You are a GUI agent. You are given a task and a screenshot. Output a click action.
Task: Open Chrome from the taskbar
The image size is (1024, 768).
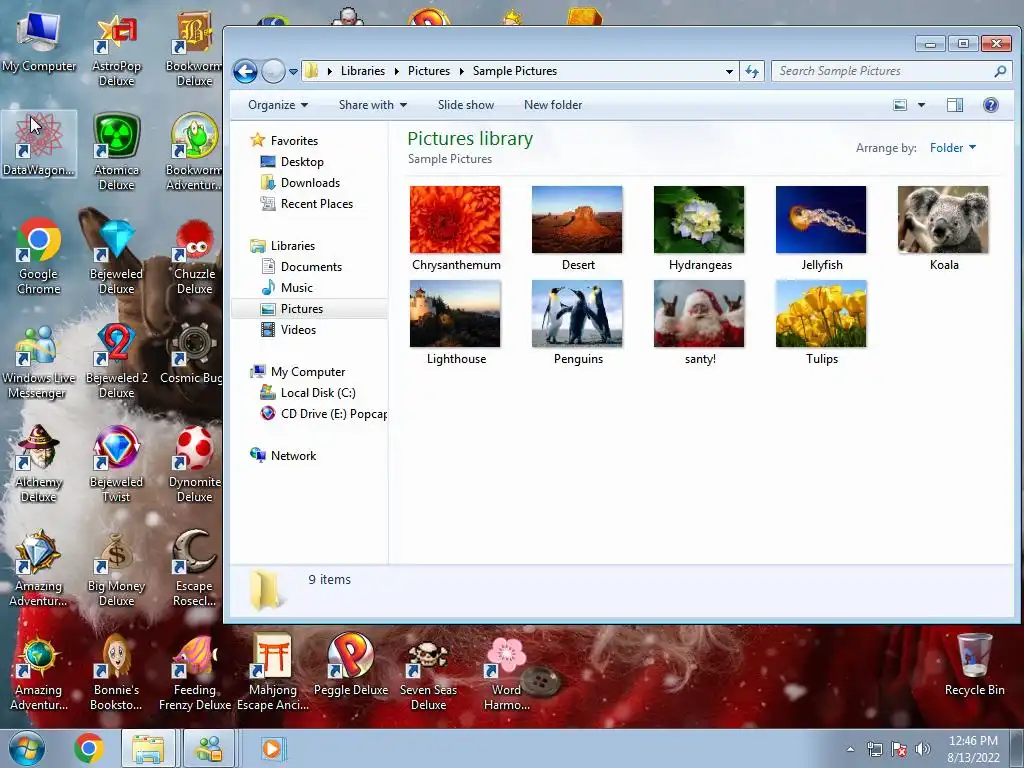click(x=89, y=749)
